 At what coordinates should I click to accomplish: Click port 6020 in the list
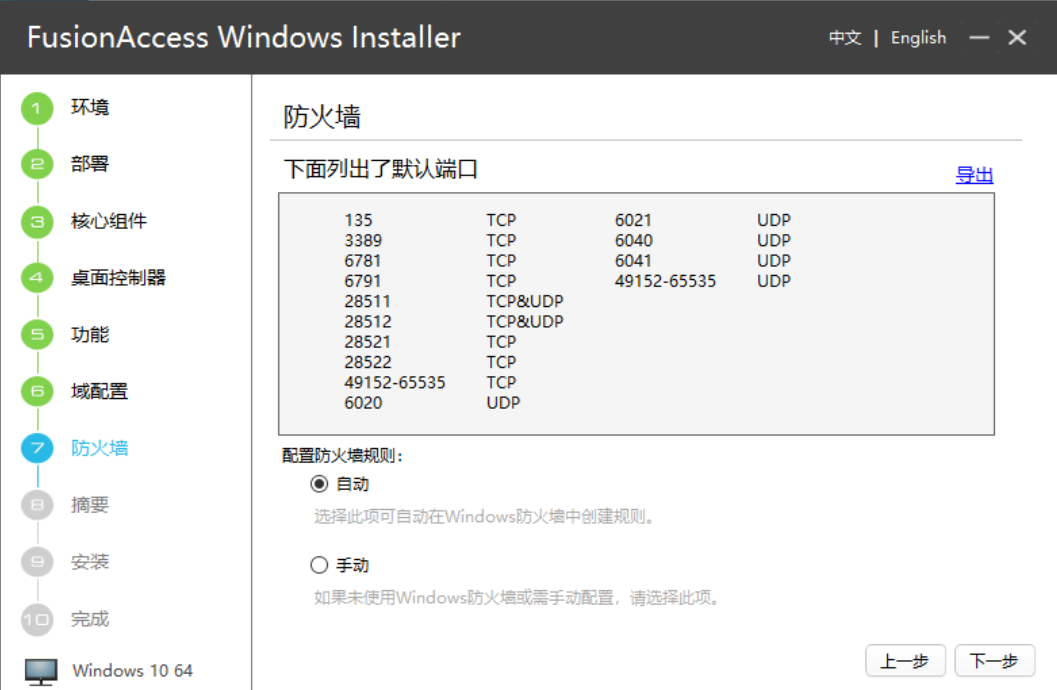pyautogui.click(x=363, y=403)
